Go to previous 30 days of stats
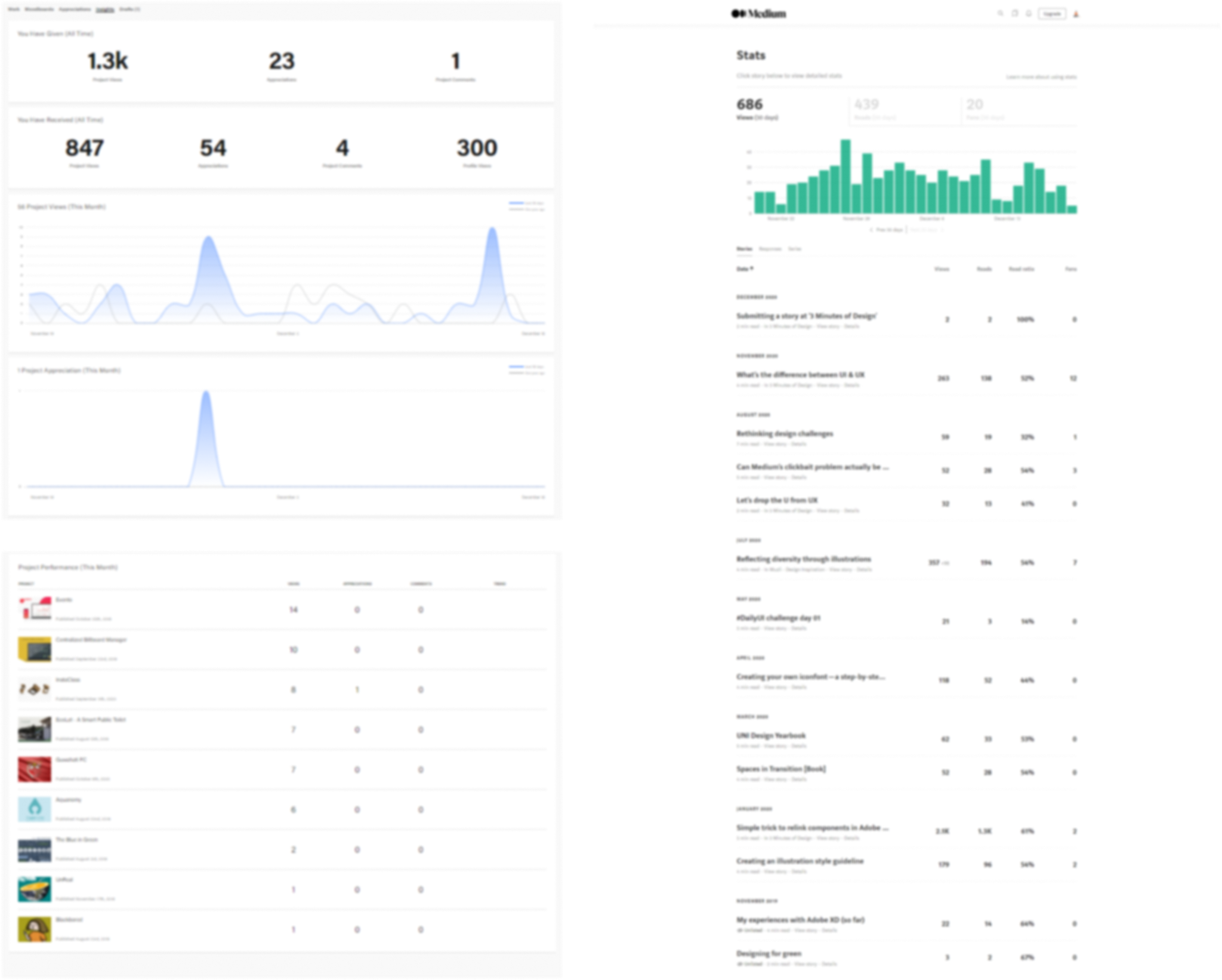Image resolution: width=1222 pixels, height=980 pixels. coord(887,230)
